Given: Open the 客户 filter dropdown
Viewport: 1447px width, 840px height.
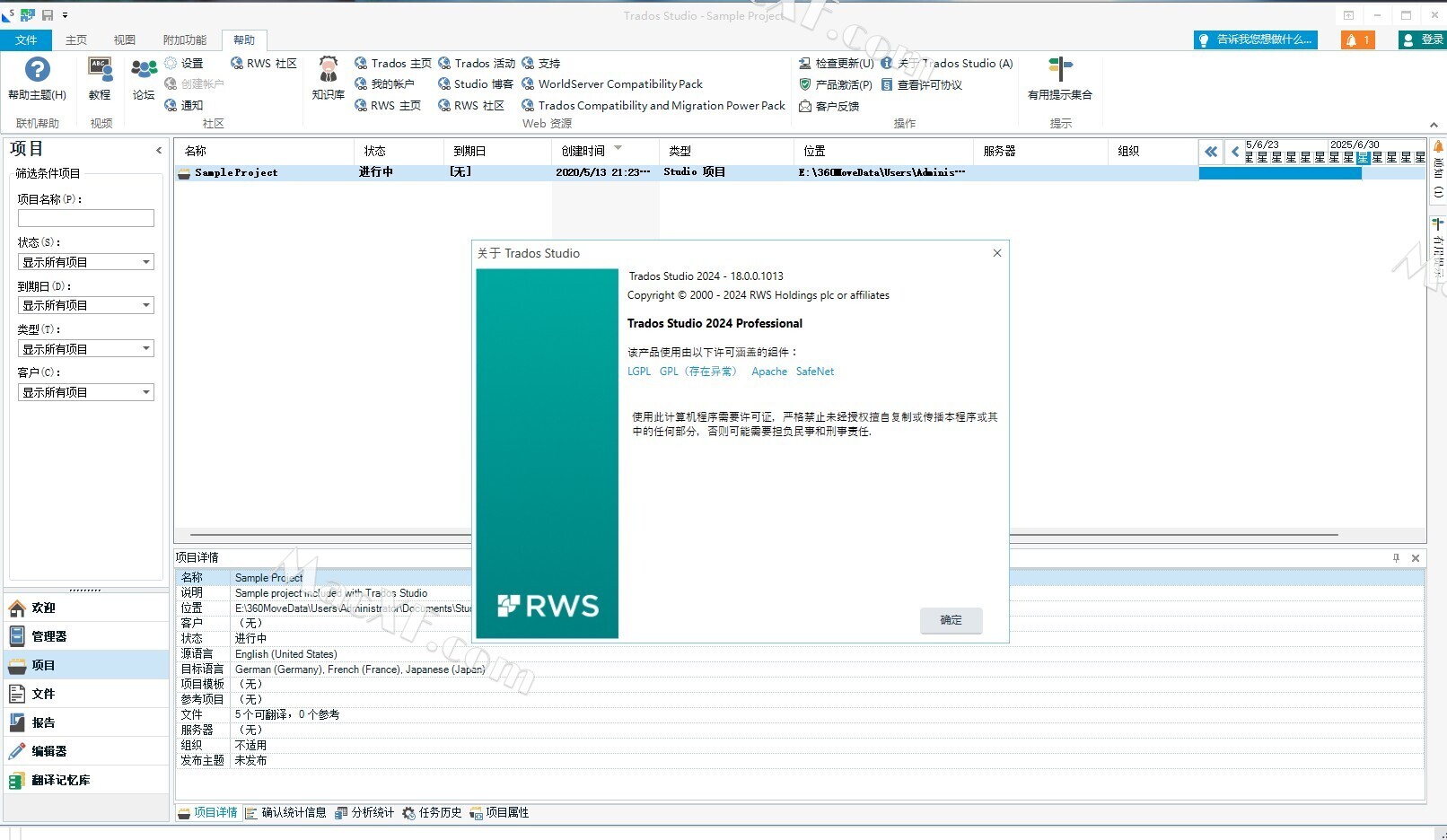Looking at the screenshot, I should click(x=86, y=392).
